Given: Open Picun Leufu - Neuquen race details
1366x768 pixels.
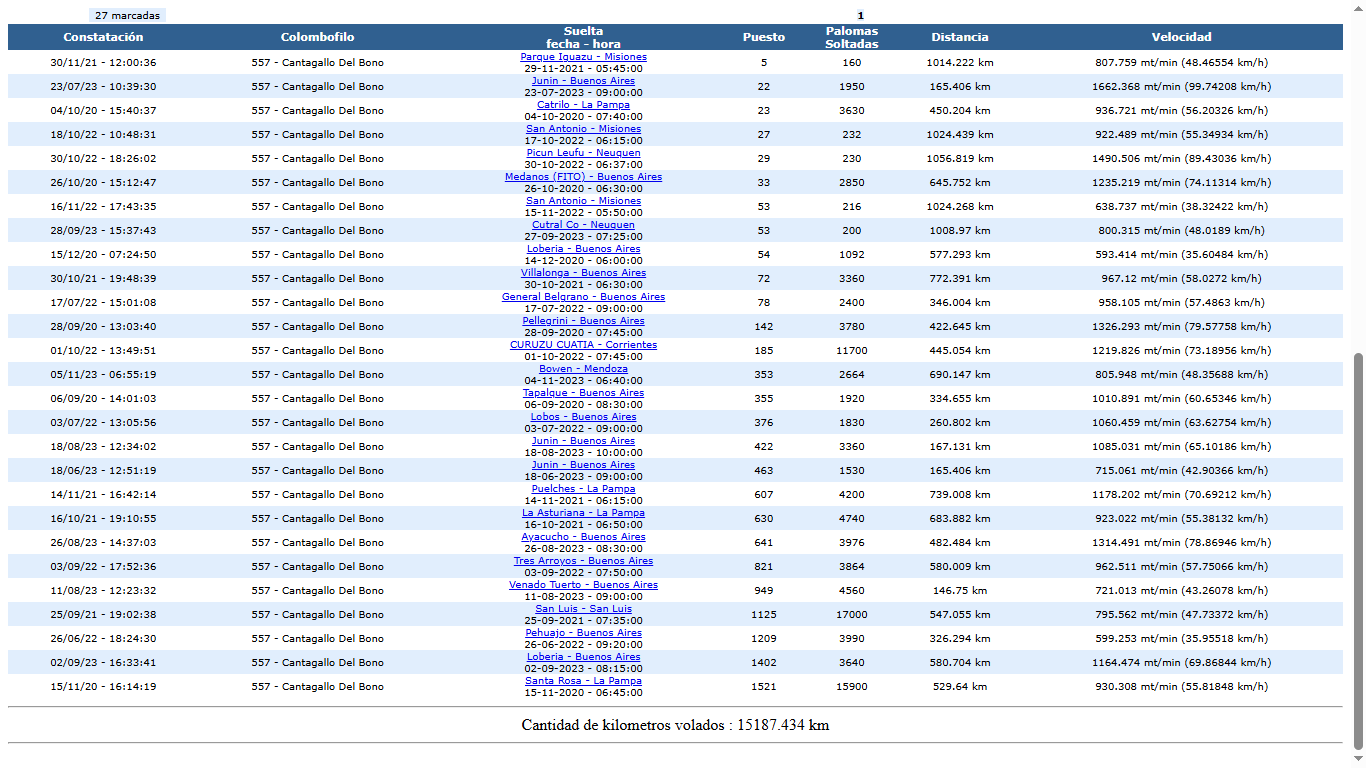Looking at the screenshot, I should pyautogui.click(x=583, y=153).
